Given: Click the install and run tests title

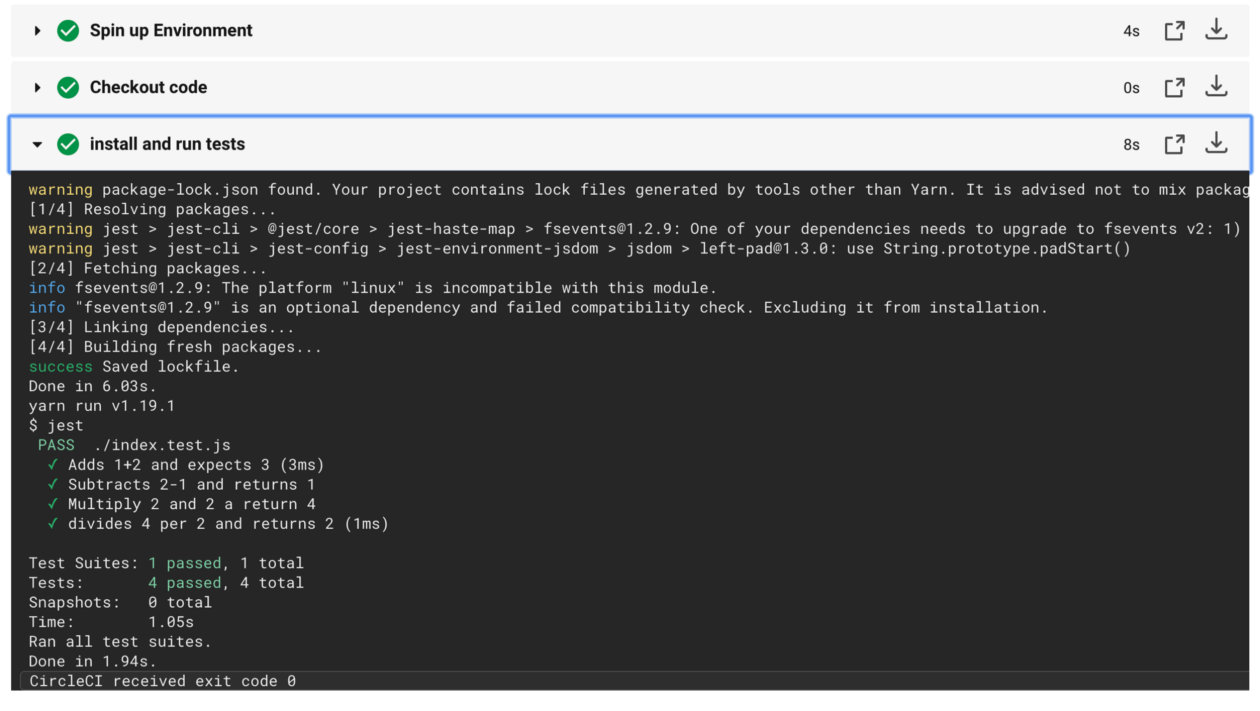Looking at the screenshot, I should click(167, 145).
